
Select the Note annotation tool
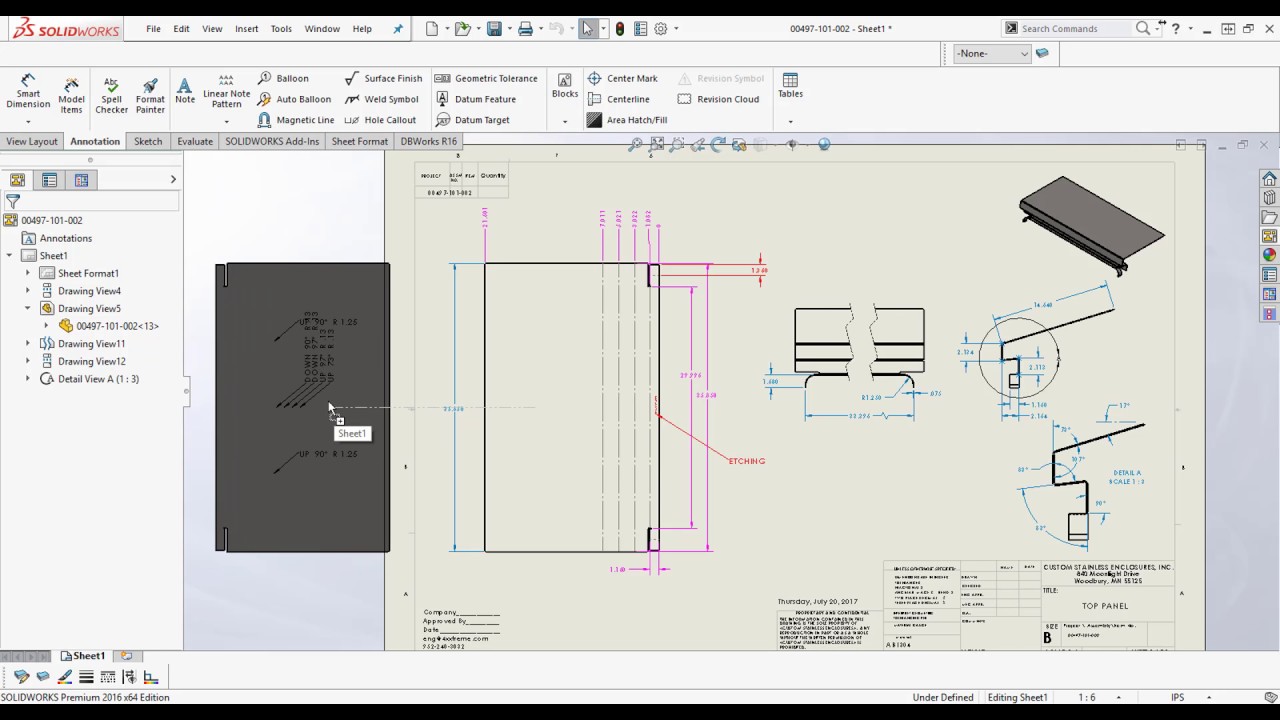coord(184,90)
